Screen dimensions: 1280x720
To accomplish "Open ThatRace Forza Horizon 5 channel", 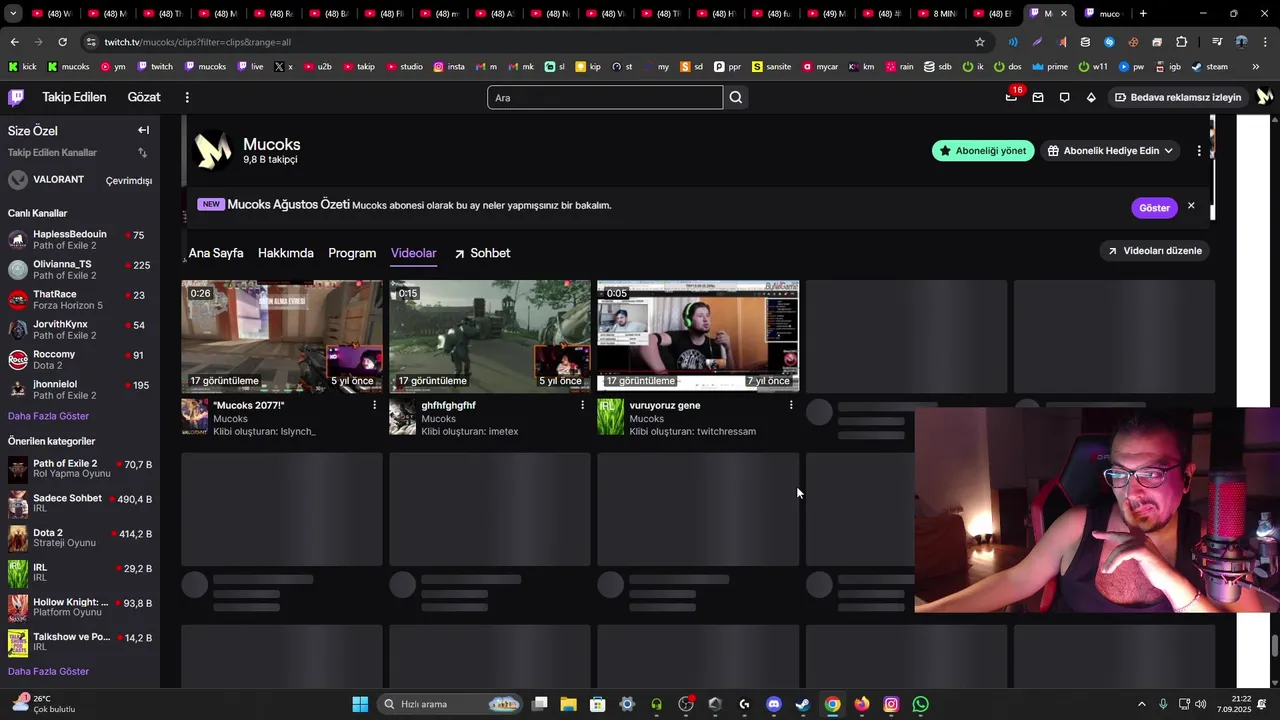I will pos(80,300).
